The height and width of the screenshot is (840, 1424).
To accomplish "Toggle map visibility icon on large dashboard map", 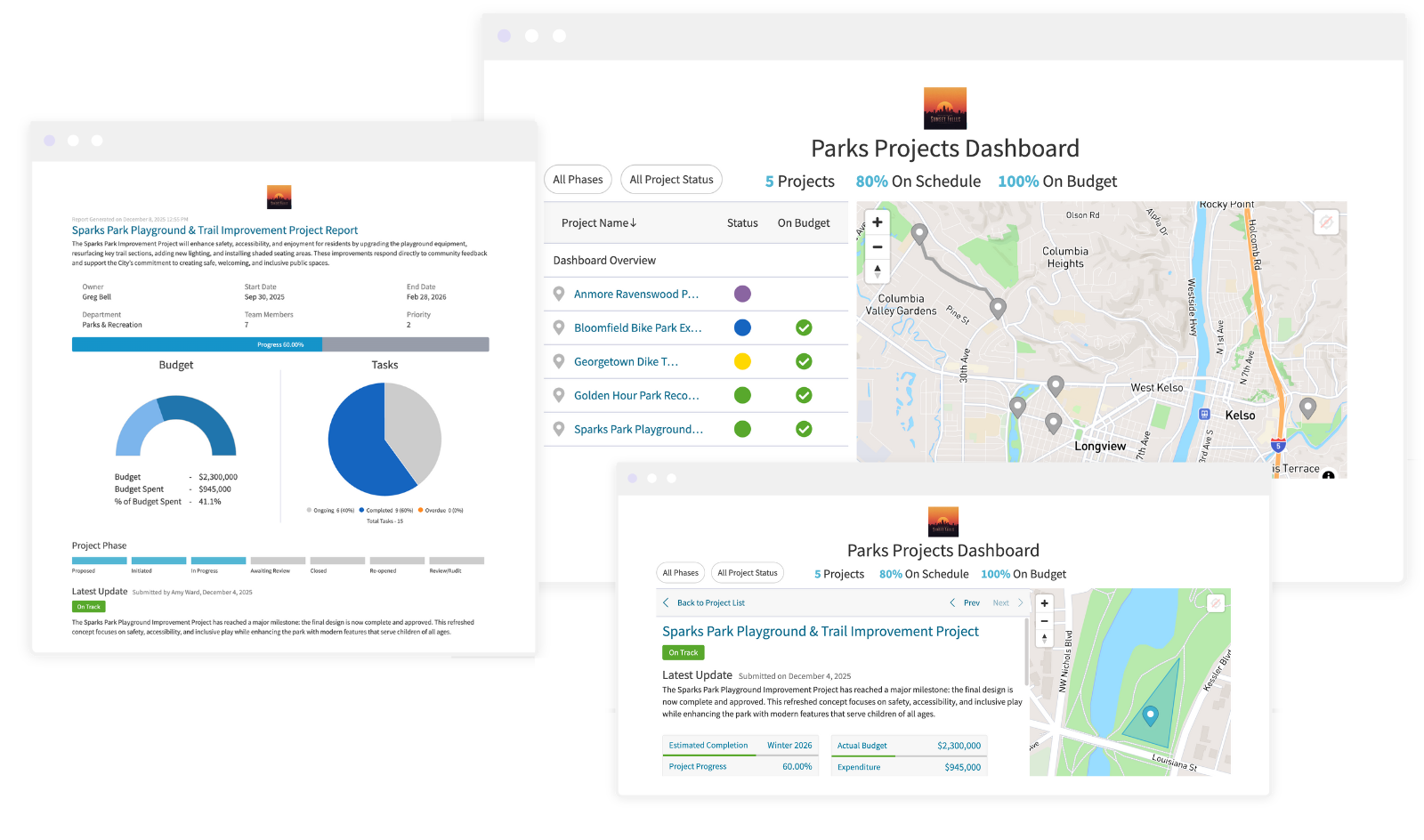I will pos(1326,222).
